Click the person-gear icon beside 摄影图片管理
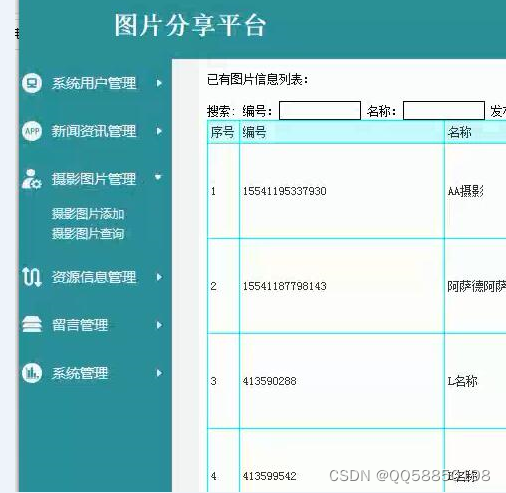This screenshot has height=493, width=506. (x=32, y=179)
